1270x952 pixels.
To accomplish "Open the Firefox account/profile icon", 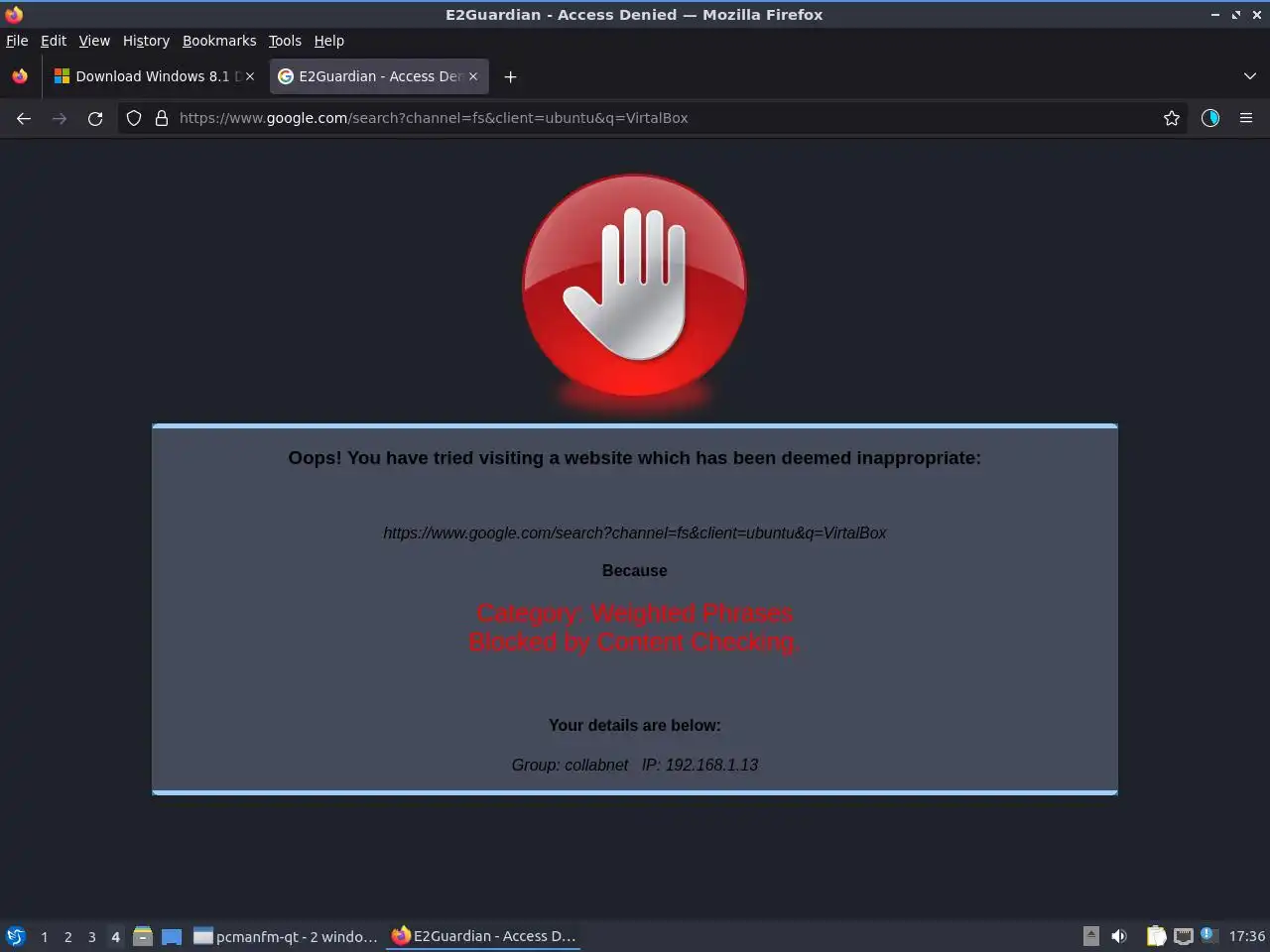I will (1210, 118).
